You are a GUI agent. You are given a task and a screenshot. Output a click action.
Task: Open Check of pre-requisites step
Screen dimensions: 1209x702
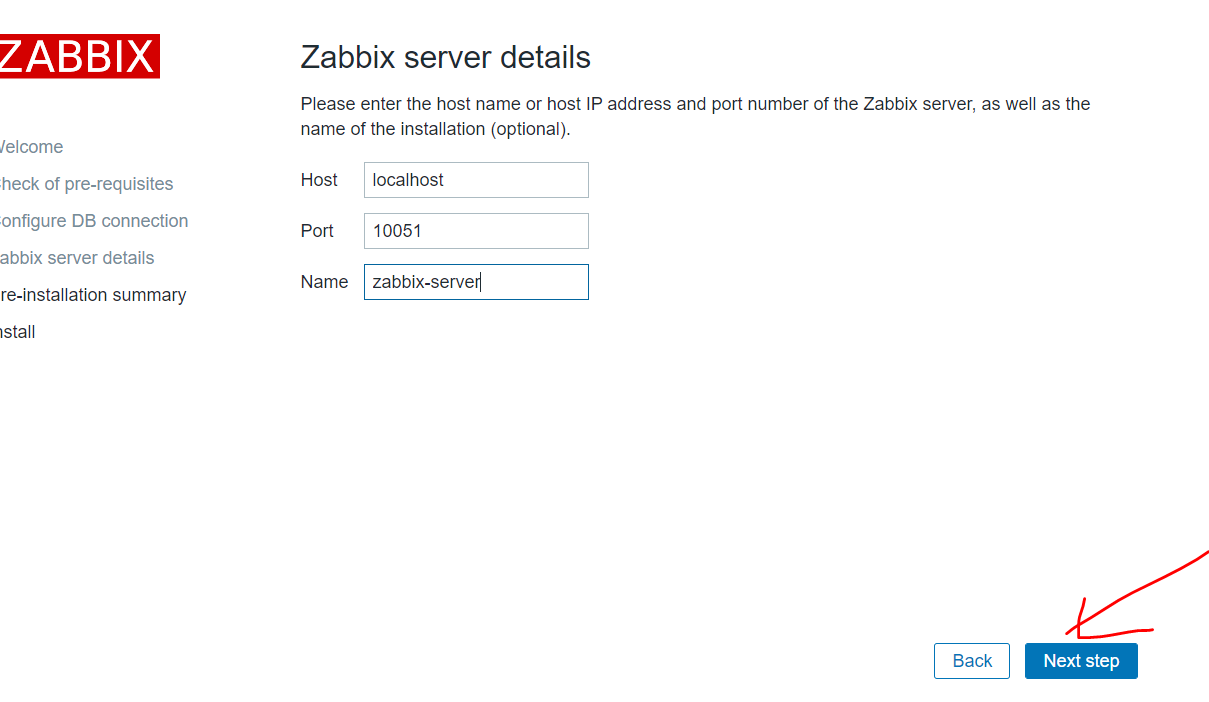(85, 184)
